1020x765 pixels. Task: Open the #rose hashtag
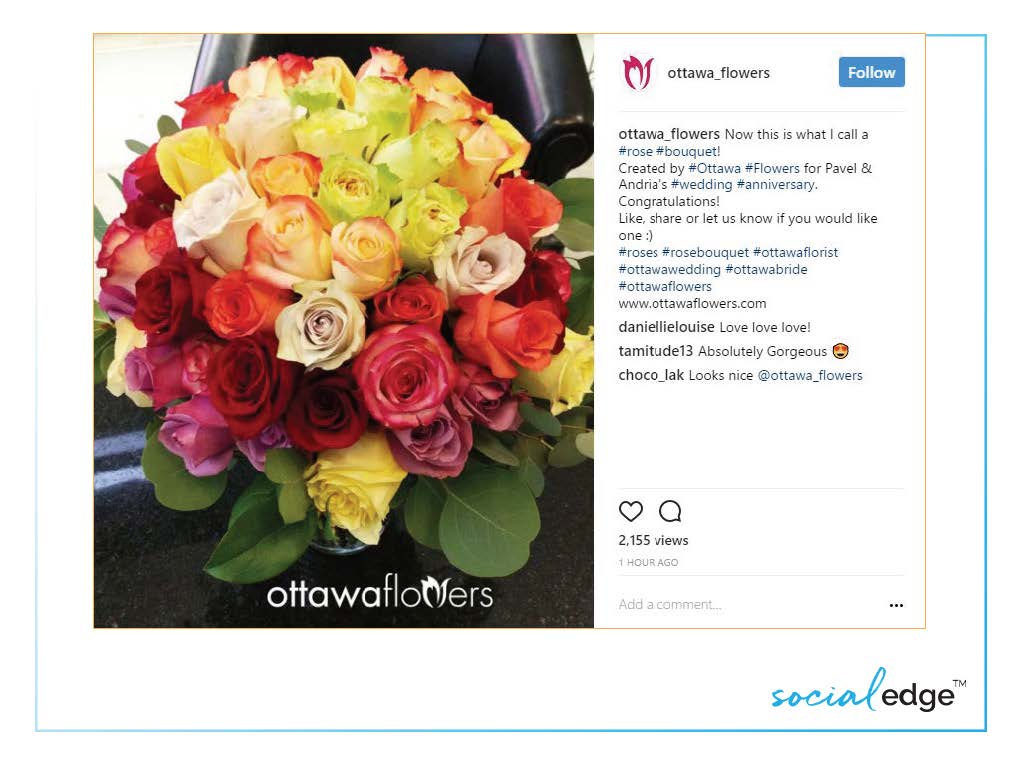coord(636,152)
